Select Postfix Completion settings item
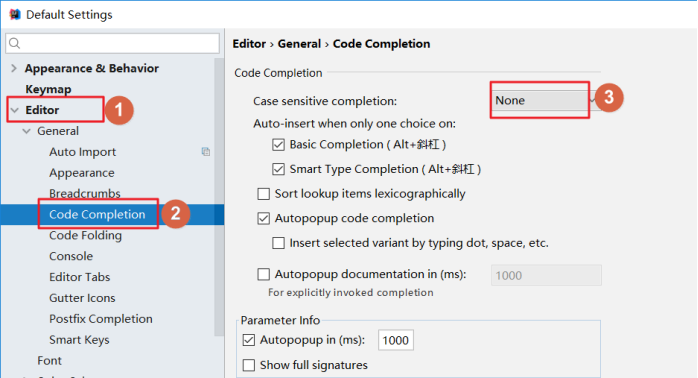The height and width of the screenshot is (378, 698). 101,319
